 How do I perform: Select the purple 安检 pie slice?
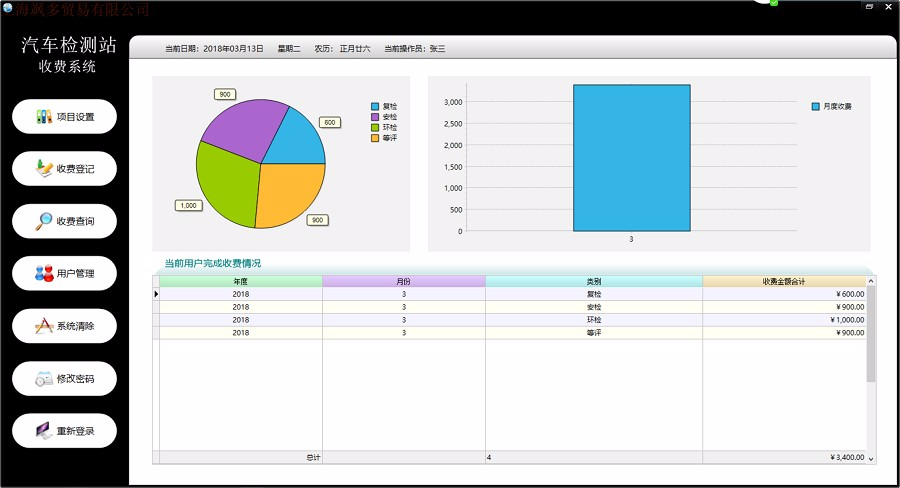coord(237,128)
